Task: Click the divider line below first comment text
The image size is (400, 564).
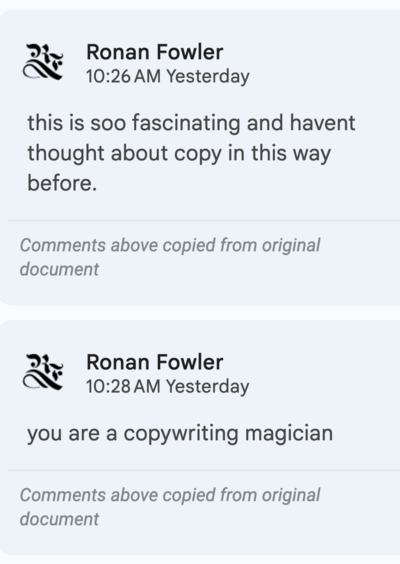Action: pos(204,220)
